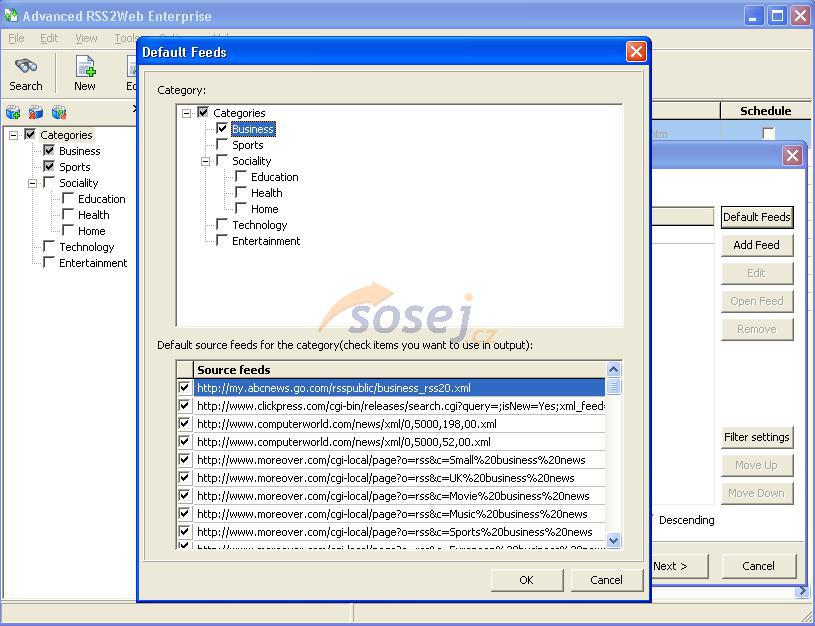Viewport: 815px width, 626px height.
Task: Click the Next > button in the wizard
Action: (x=680, y=566)
